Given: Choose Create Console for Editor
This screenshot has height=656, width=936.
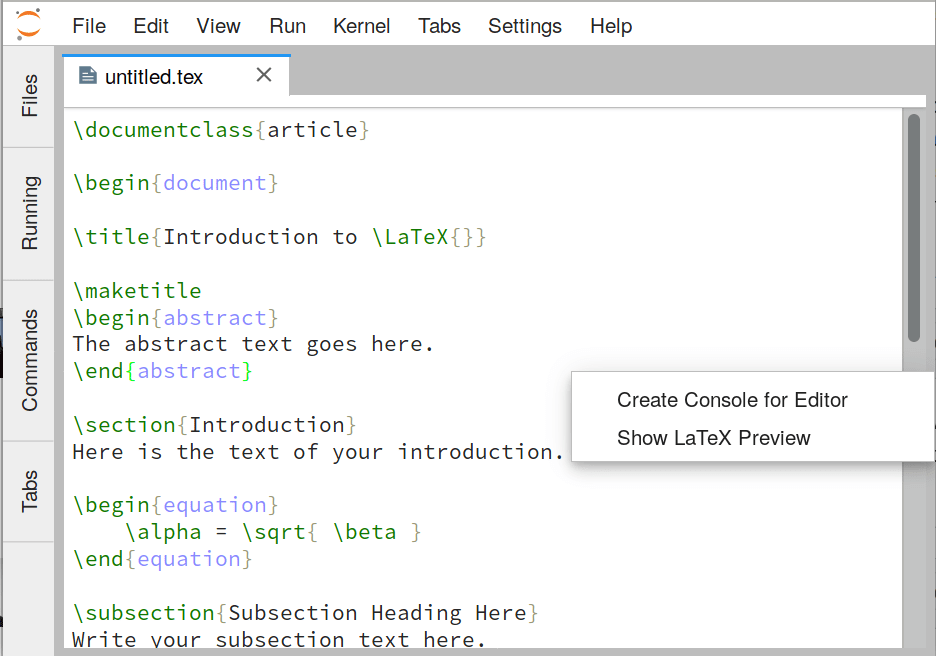Looking at the screenshot, I should point(732,400).
